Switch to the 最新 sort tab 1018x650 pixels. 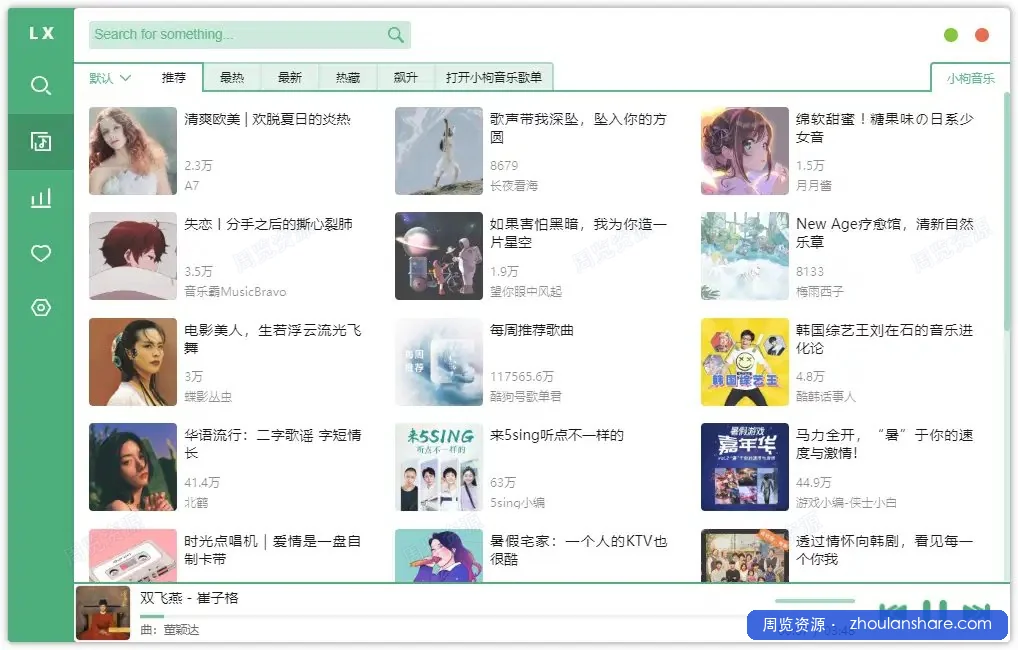pos(290,78)
